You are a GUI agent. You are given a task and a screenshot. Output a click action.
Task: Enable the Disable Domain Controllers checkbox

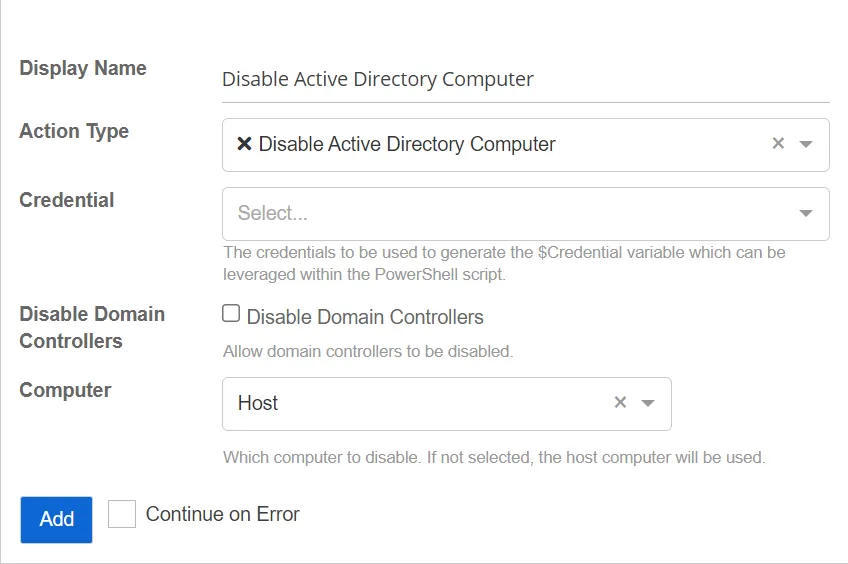click(231, 313)
